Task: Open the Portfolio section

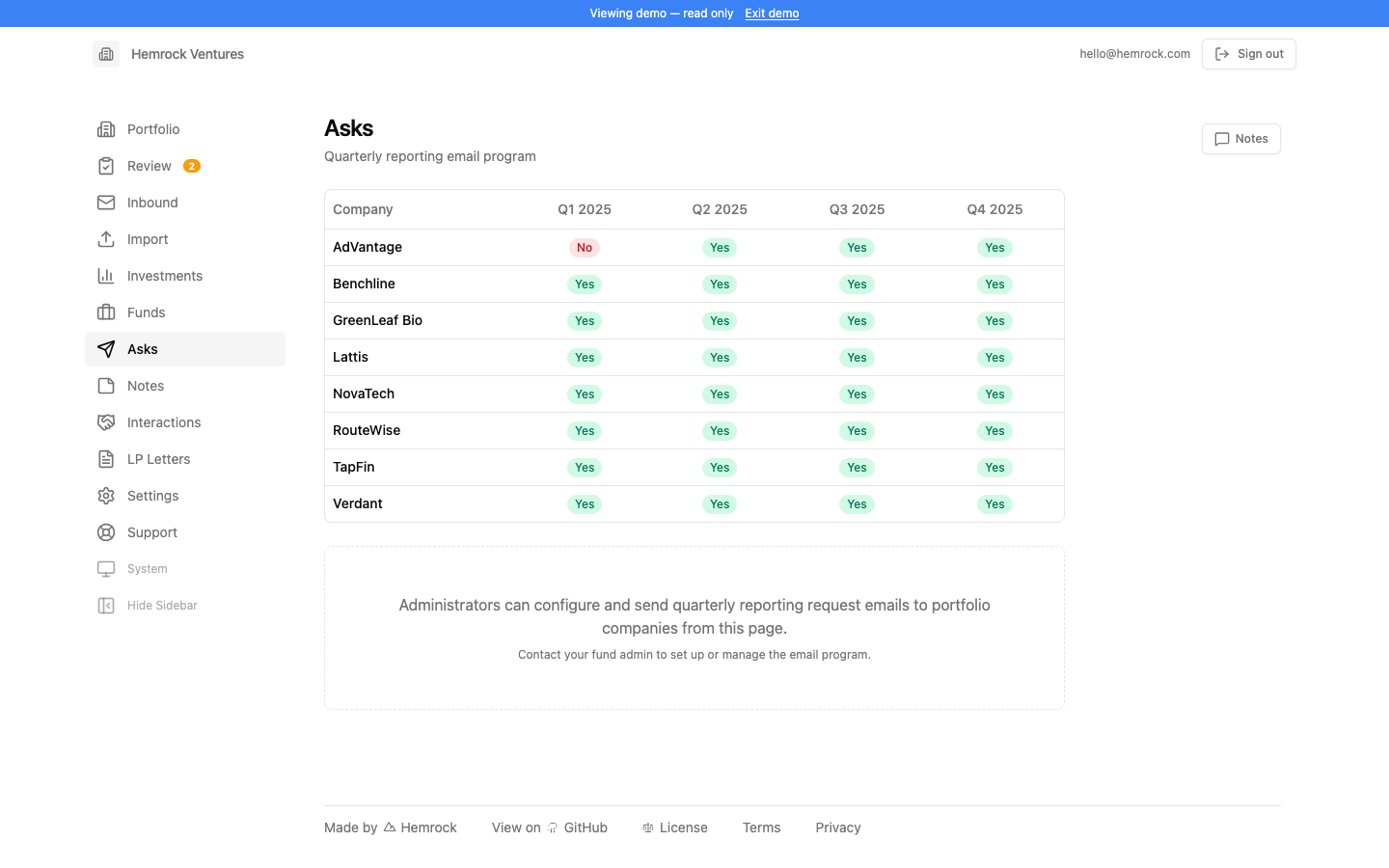Action: [x=185, y=129]
